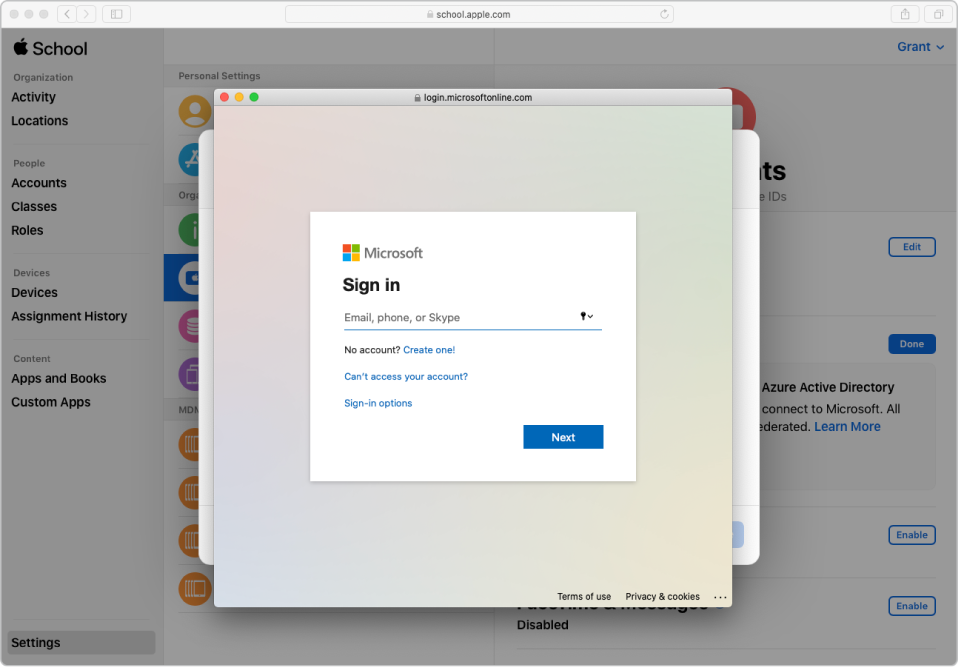Click the Sign in heading
960x668 pixels.
pos(372,285)
